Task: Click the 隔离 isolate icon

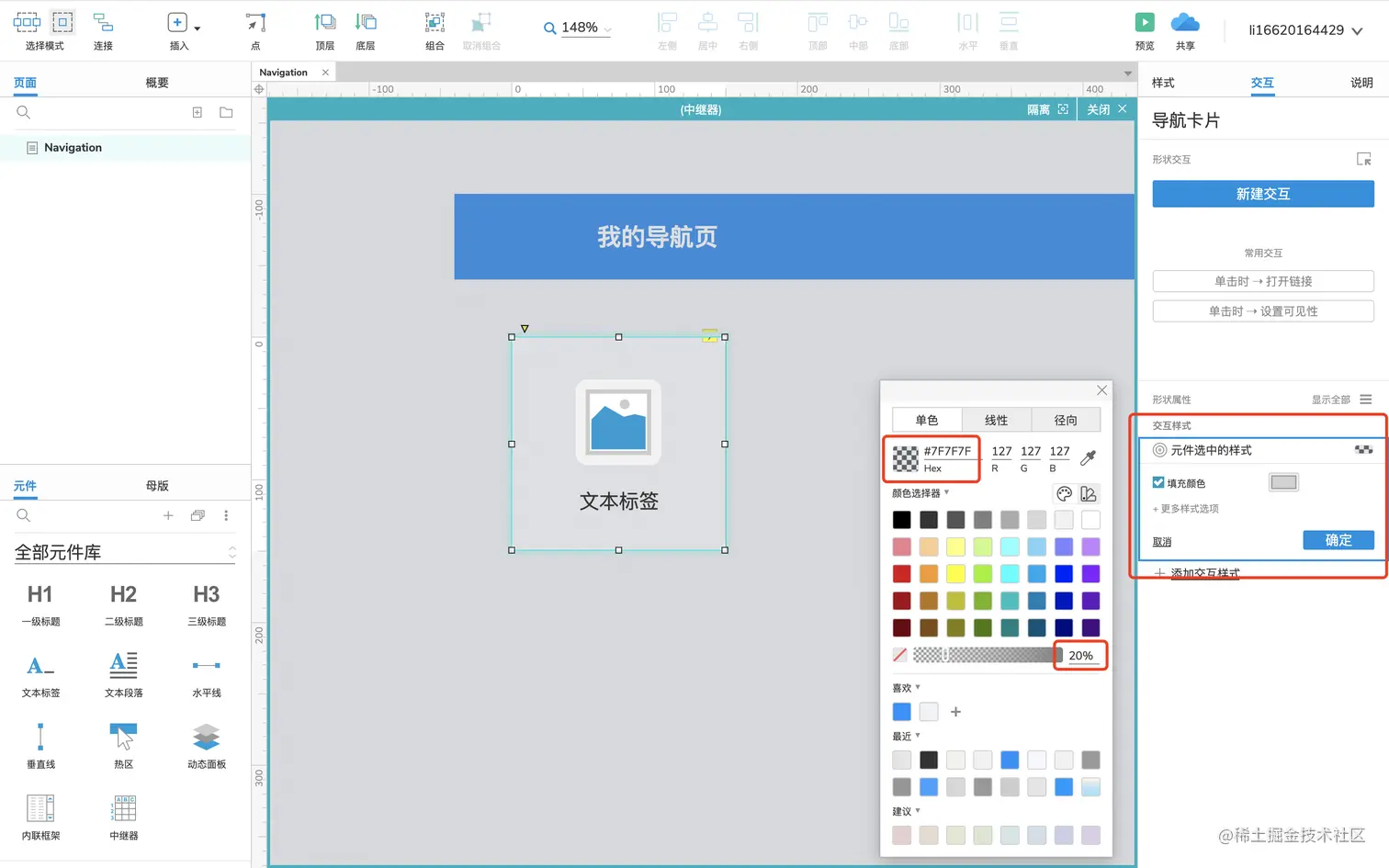Action: tap(1063, 109)
